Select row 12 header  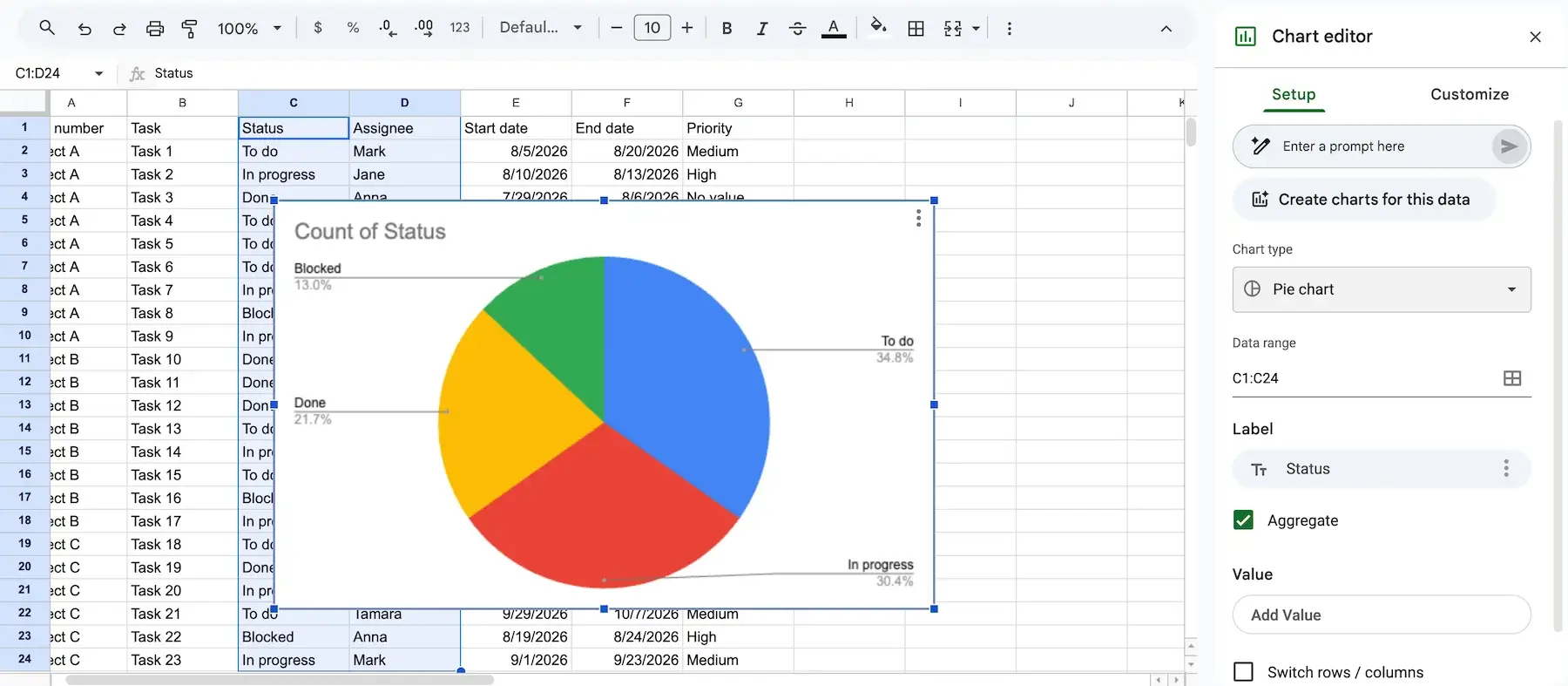[x=24, y=382]
